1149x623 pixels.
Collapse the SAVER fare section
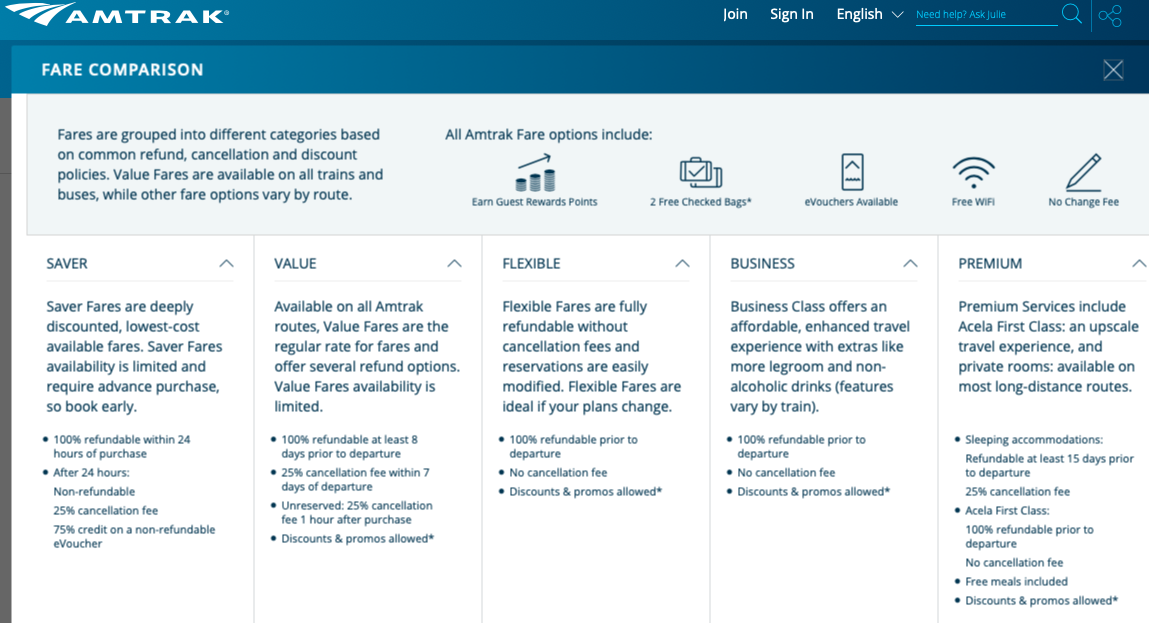(x=226, y=264)
